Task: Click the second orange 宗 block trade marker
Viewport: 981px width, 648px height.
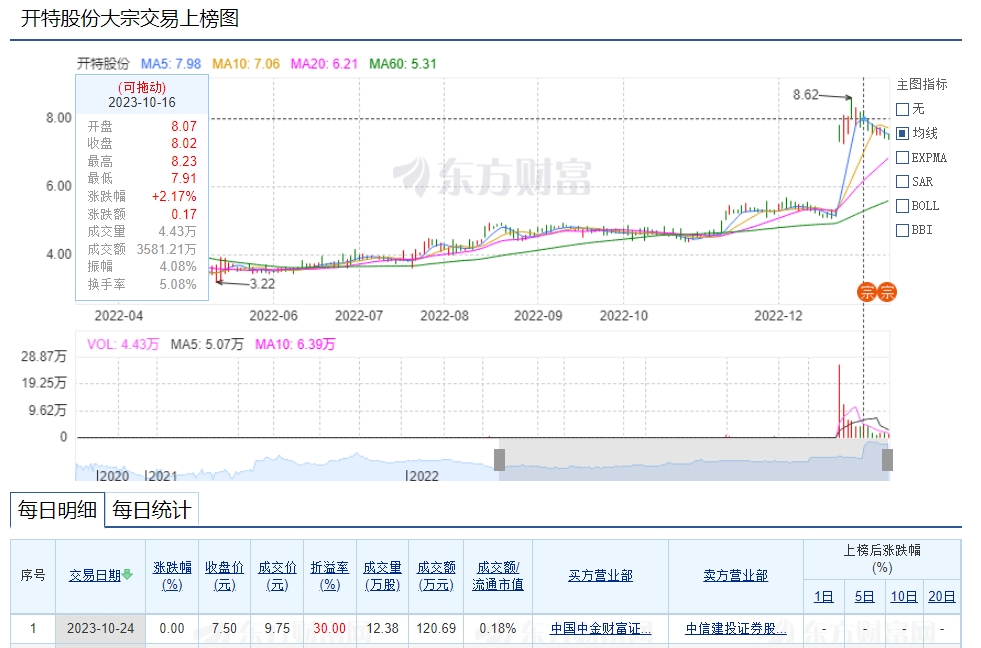Action: point(887,292)
